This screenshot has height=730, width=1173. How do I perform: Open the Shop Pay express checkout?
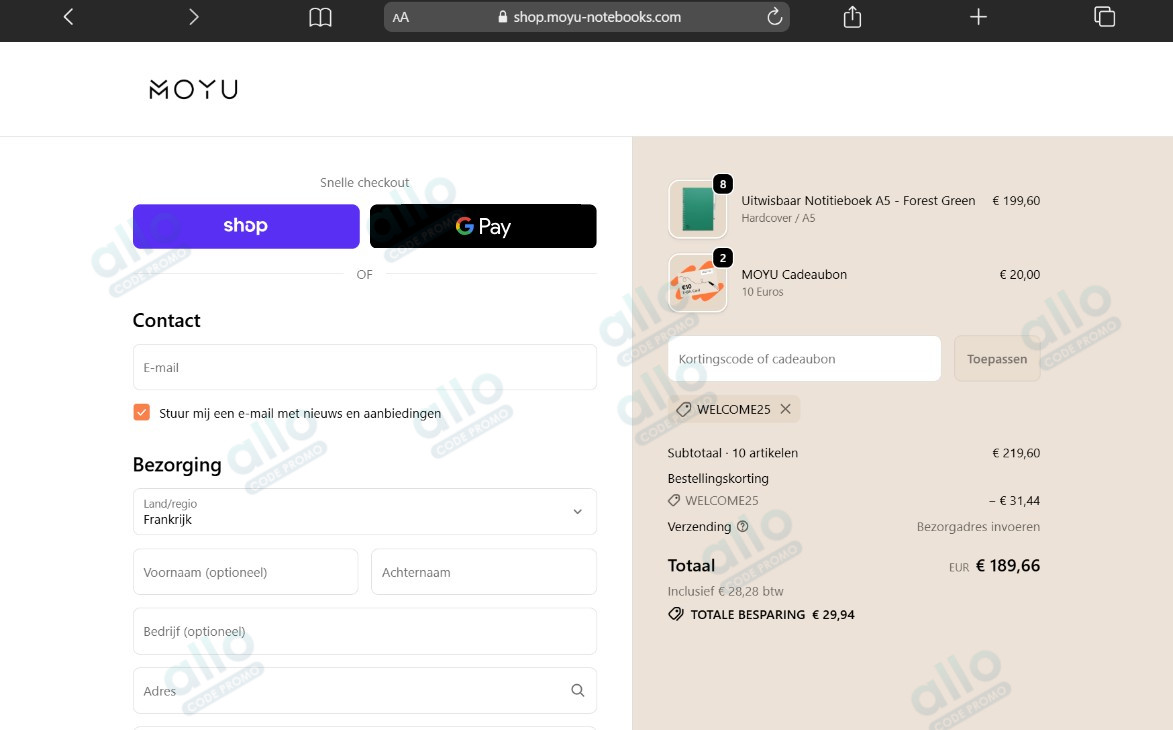(245, 226)
